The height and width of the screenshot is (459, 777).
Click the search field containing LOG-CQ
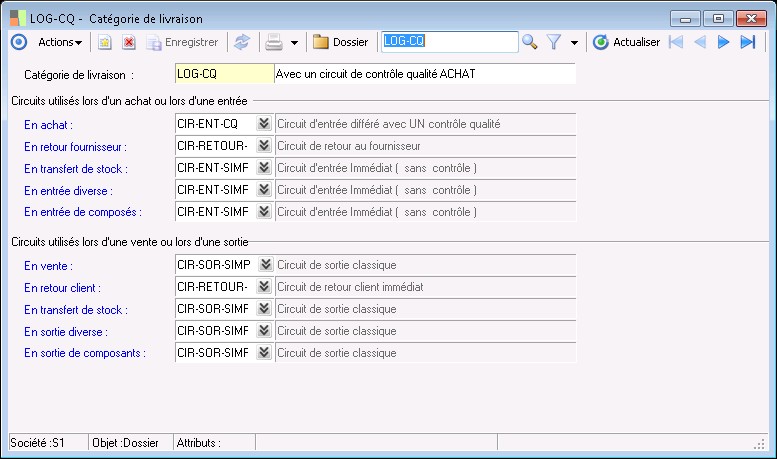pos(449,42)
